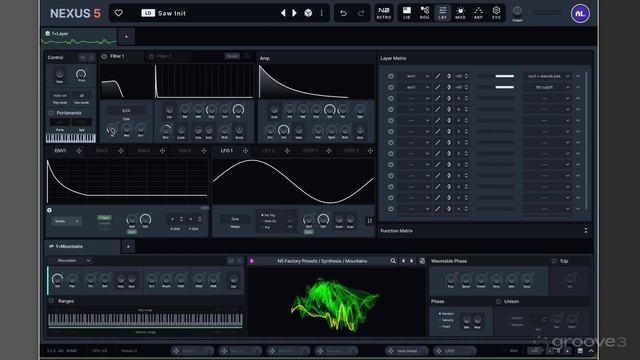The image size is (640, 360).
Task: Click the STEP 1 modulation drag handle icon
Action: pos(329,151)
